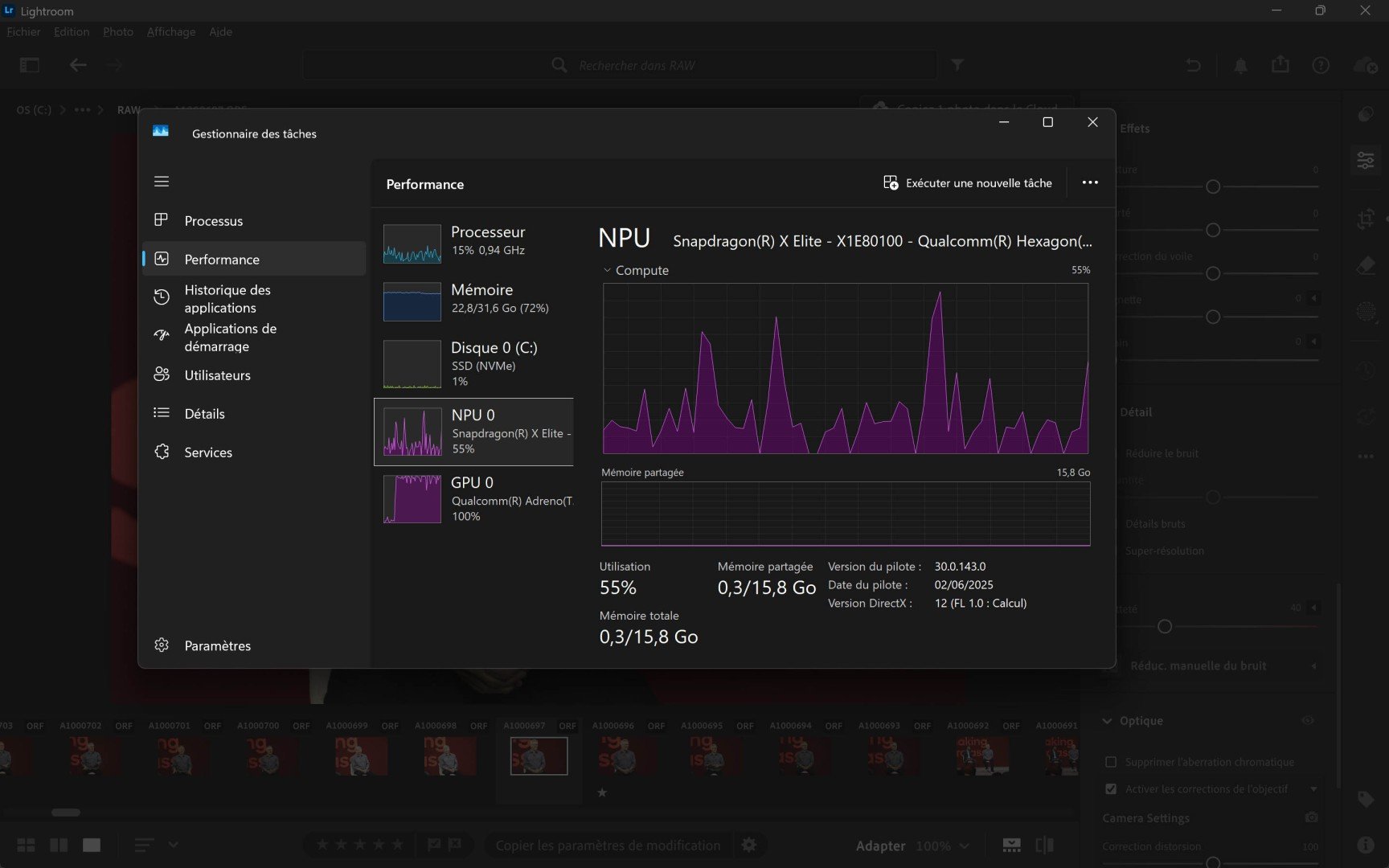Open the Utilisateurs page
The width and height of the screenshot is (1389, 868).
point(254,375)
